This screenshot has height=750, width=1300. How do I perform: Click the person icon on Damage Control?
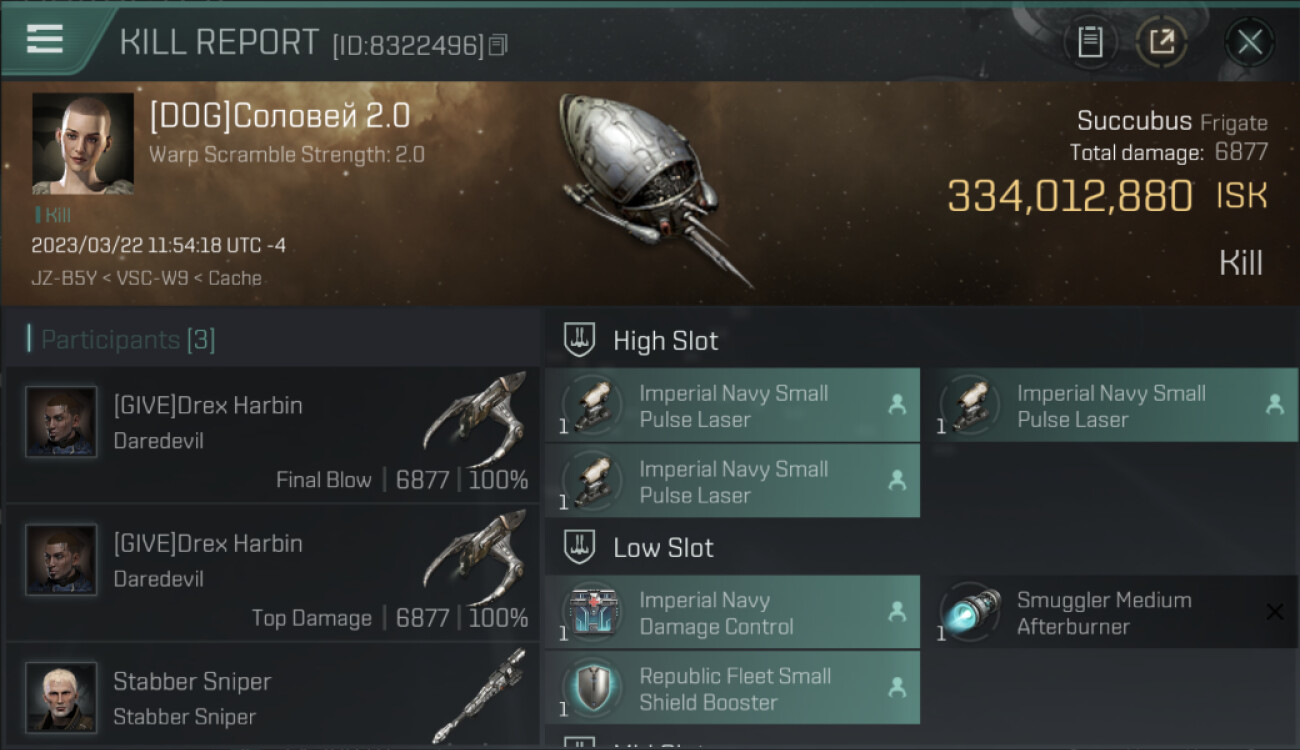click(x=897, y=612)
